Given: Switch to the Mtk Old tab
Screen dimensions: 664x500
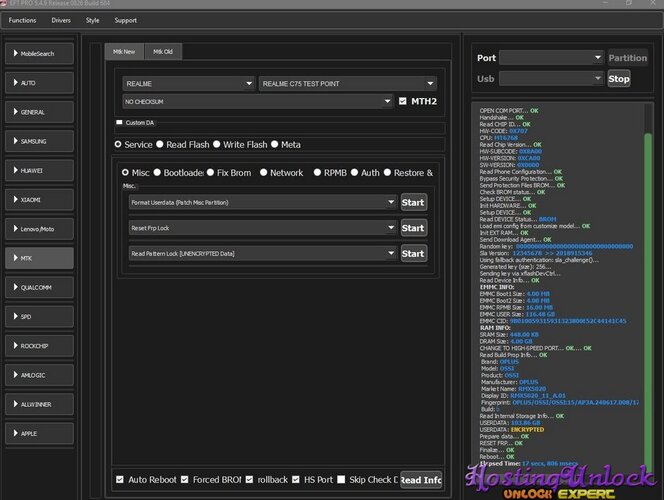Looking at the screenshot, I should (163, 52).
